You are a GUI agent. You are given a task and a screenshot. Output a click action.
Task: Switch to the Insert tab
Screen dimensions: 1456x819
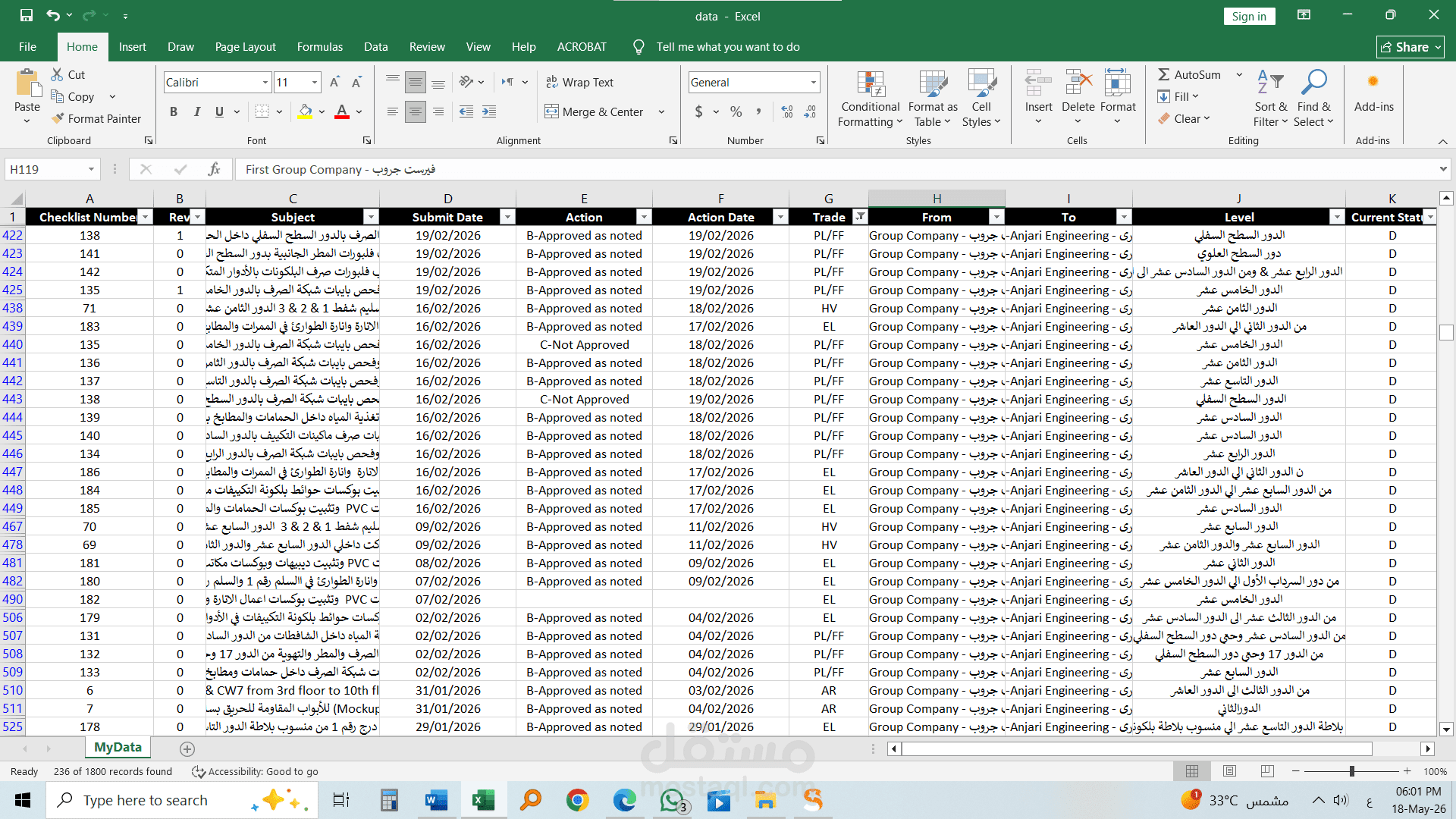133,47
